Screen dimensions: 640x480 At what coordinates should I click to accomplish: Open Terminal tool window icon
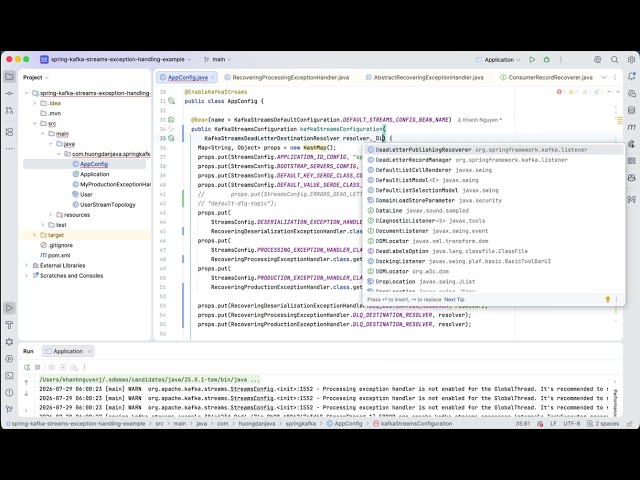tap(9, 376)
